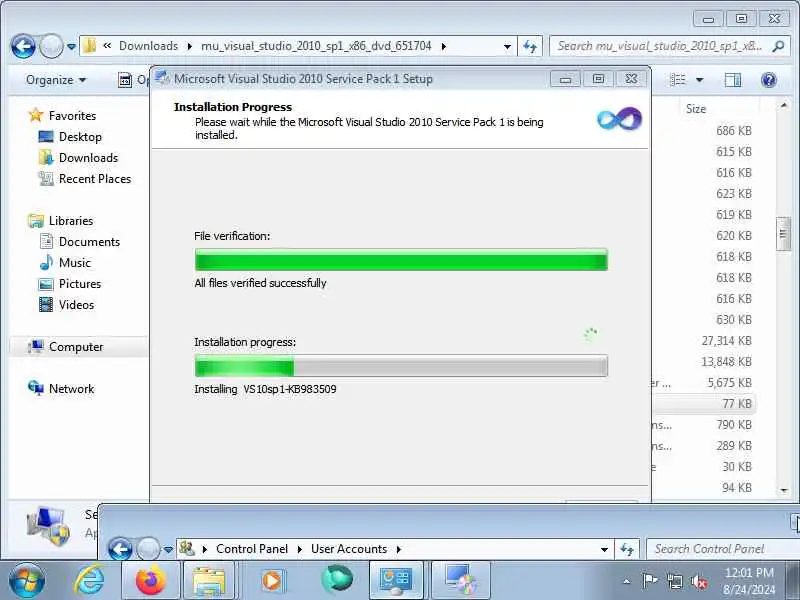Click the Setup window title bar icon
This screenshot has width=800, height=600.
[x=162, y=78]
